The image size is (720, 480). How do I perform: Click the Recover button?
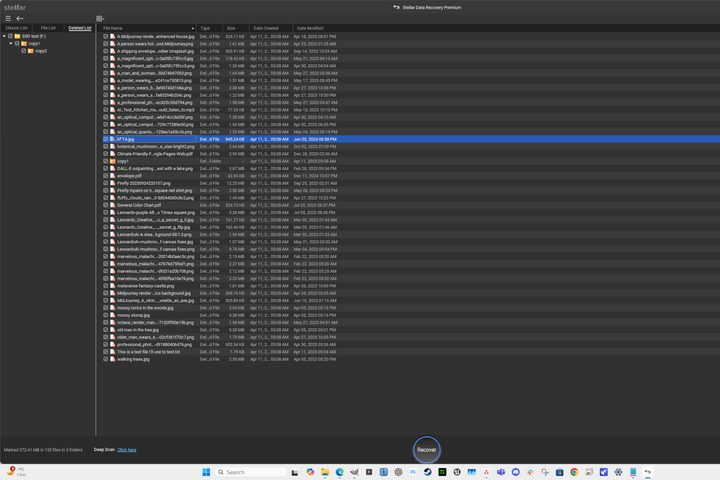tap(427, 450)
